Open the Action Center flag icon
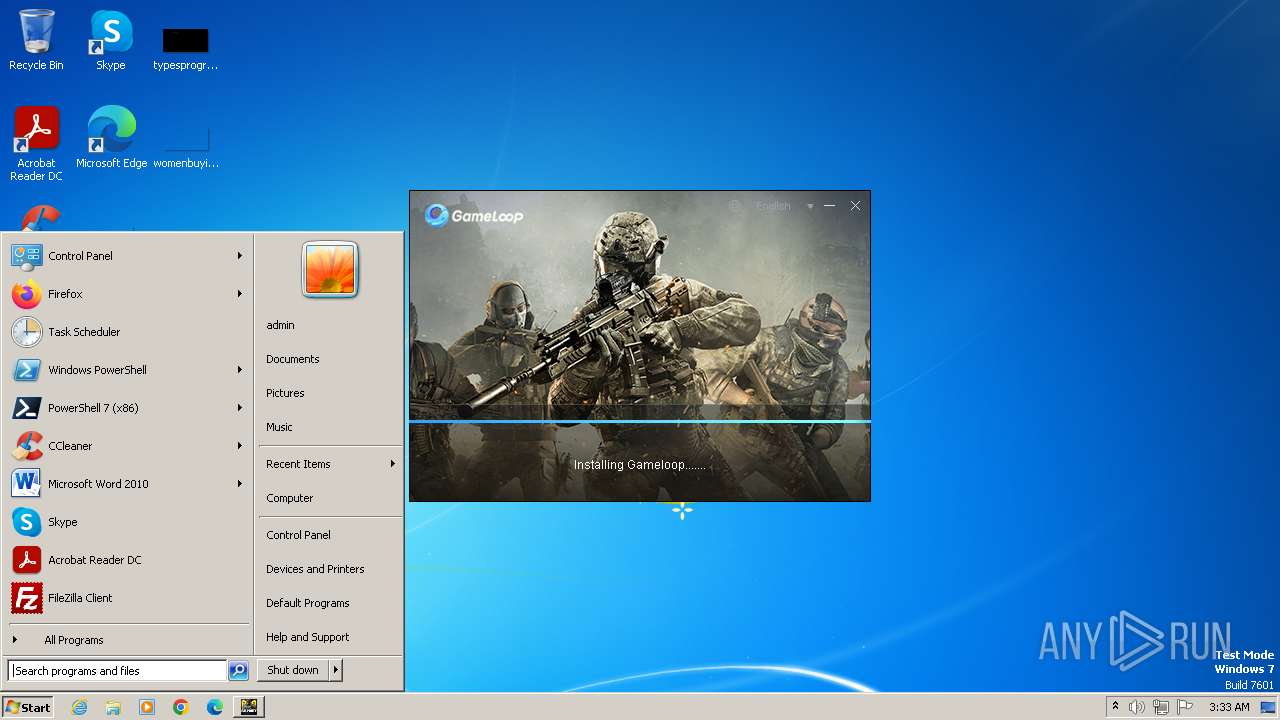The height and width of the screenshot is (720, 1280). (x=1185, y=707)
